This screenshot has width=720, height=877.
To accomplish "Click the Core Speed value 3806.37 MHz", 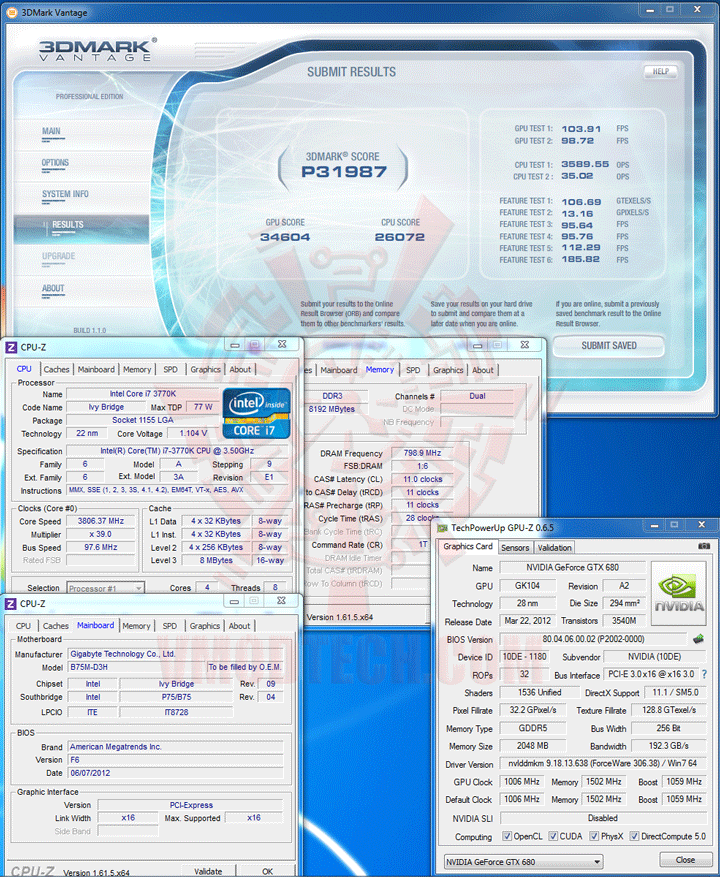I will (x=101, y=521).
